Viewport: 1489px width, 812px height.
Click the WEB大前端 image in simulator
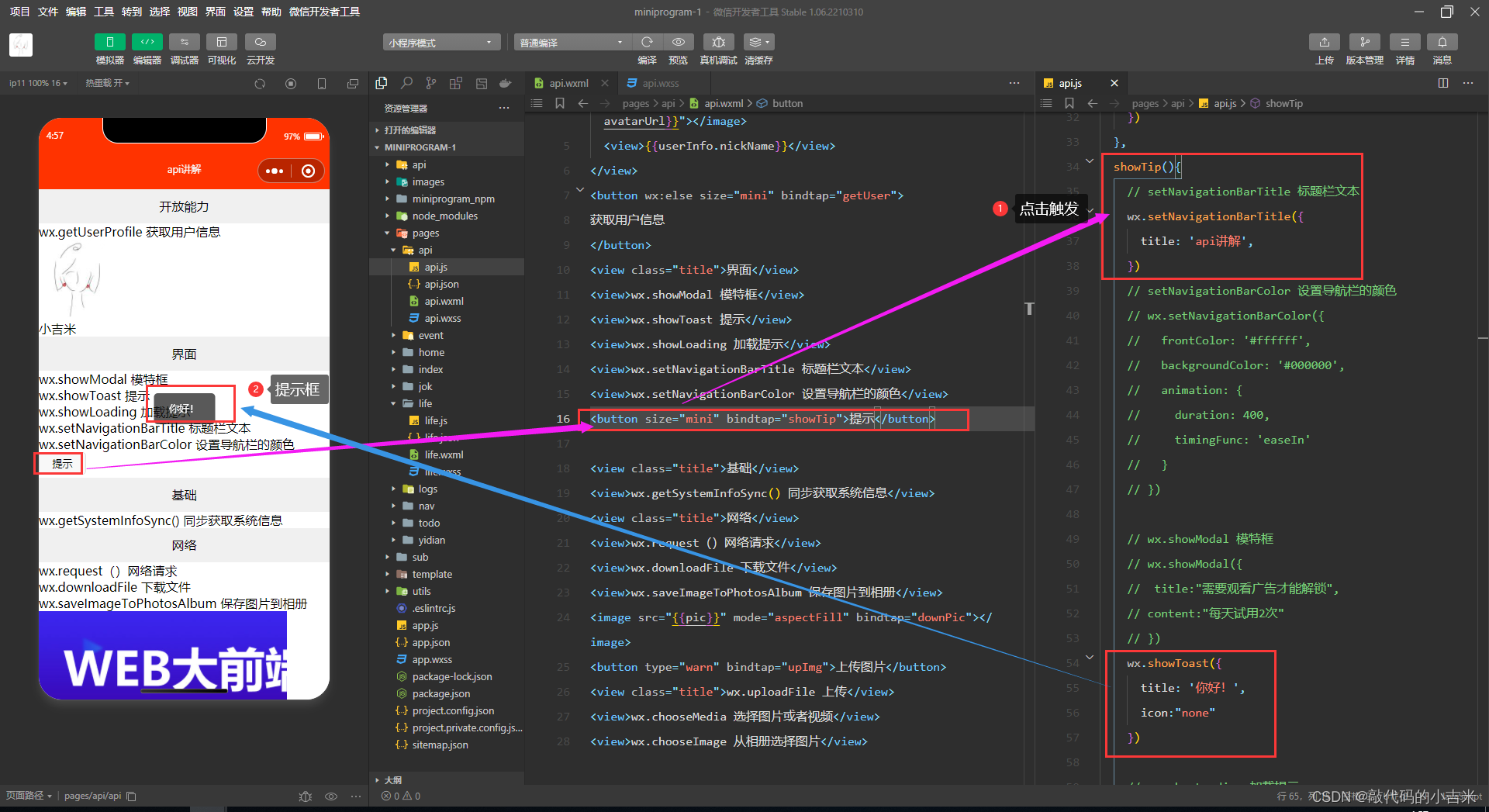pyautogui.click(x=163, y=655)
